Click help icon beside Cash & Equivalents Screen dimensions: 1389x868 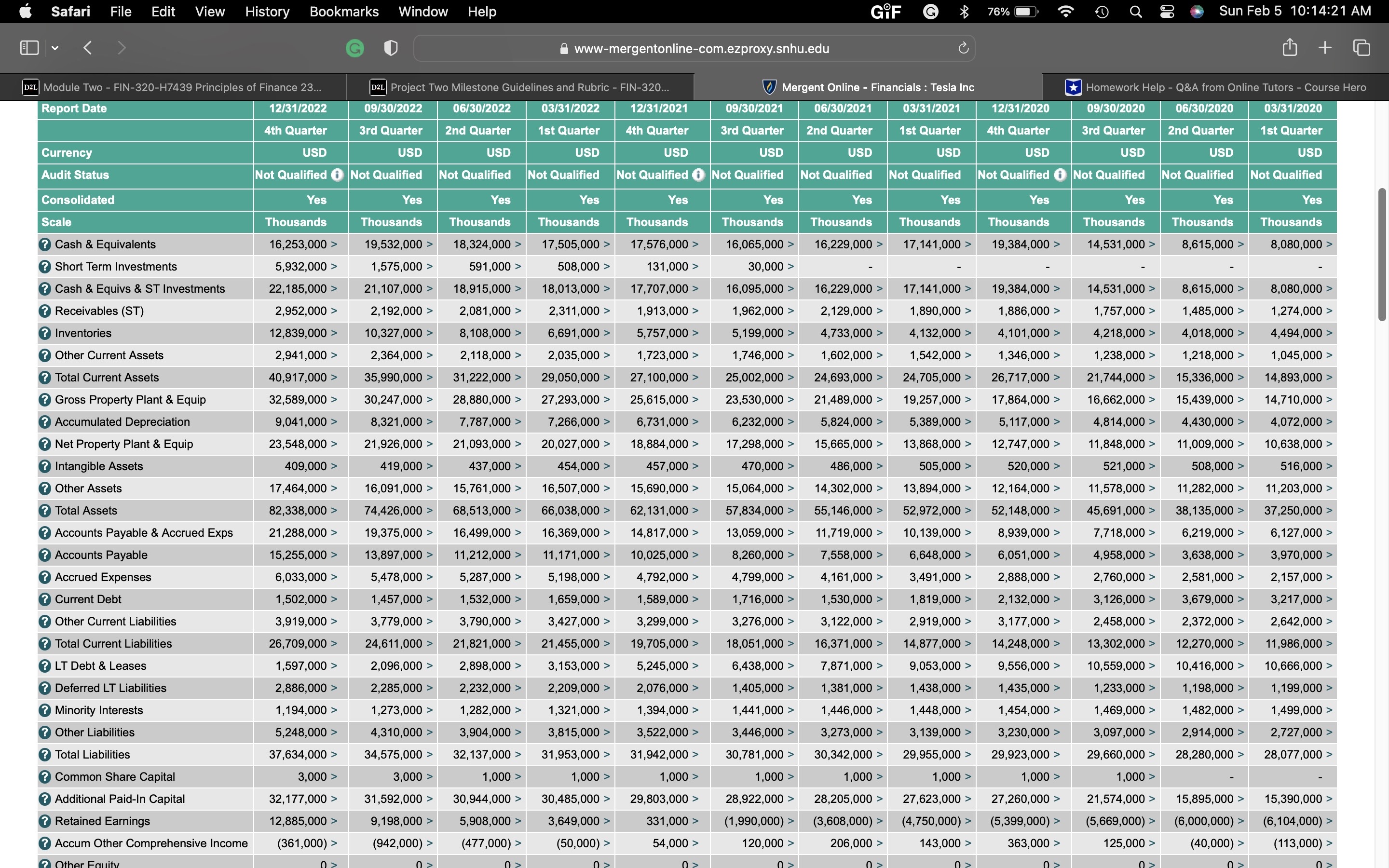coord(45,244)
